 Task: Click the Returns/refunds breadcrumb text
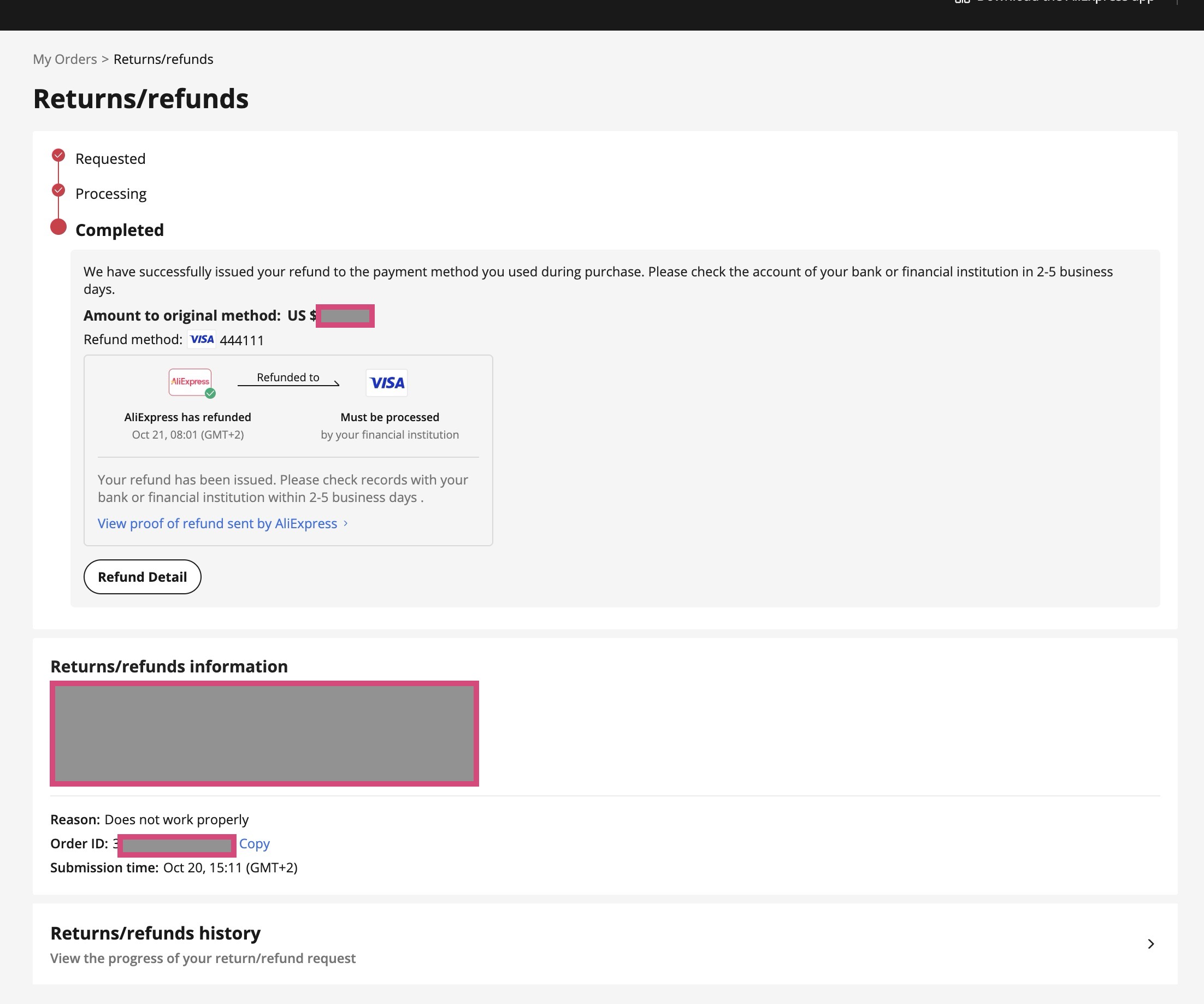[163, 59]
